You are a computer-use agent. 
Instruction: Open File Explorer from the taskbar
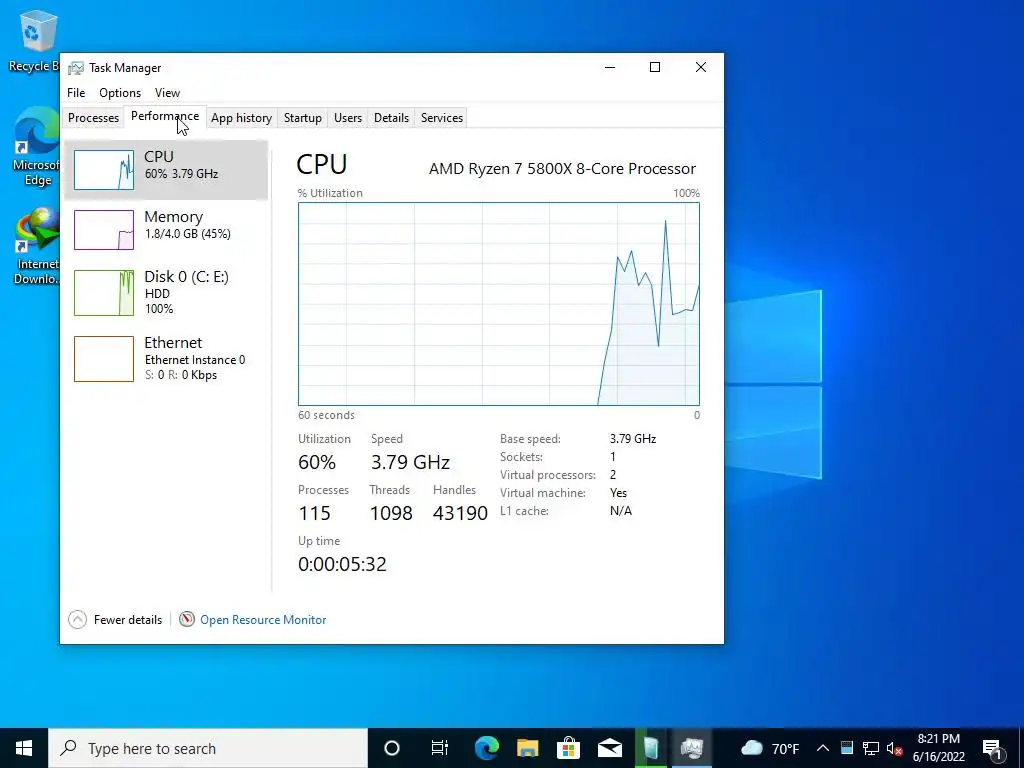click(x=528, y=748)
